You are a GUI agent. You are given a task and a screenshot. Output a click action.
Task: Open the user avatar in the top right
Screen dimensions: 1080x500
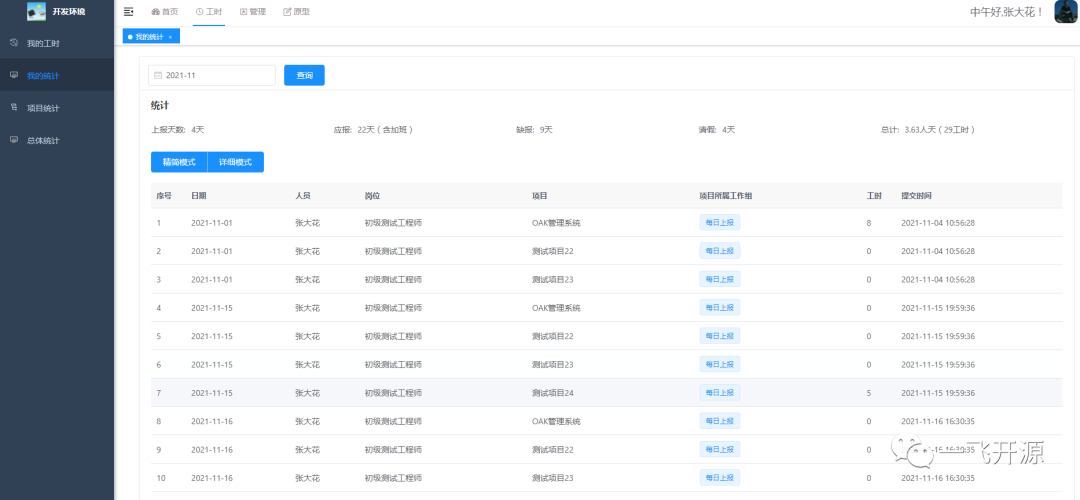tap(1066, 12)
